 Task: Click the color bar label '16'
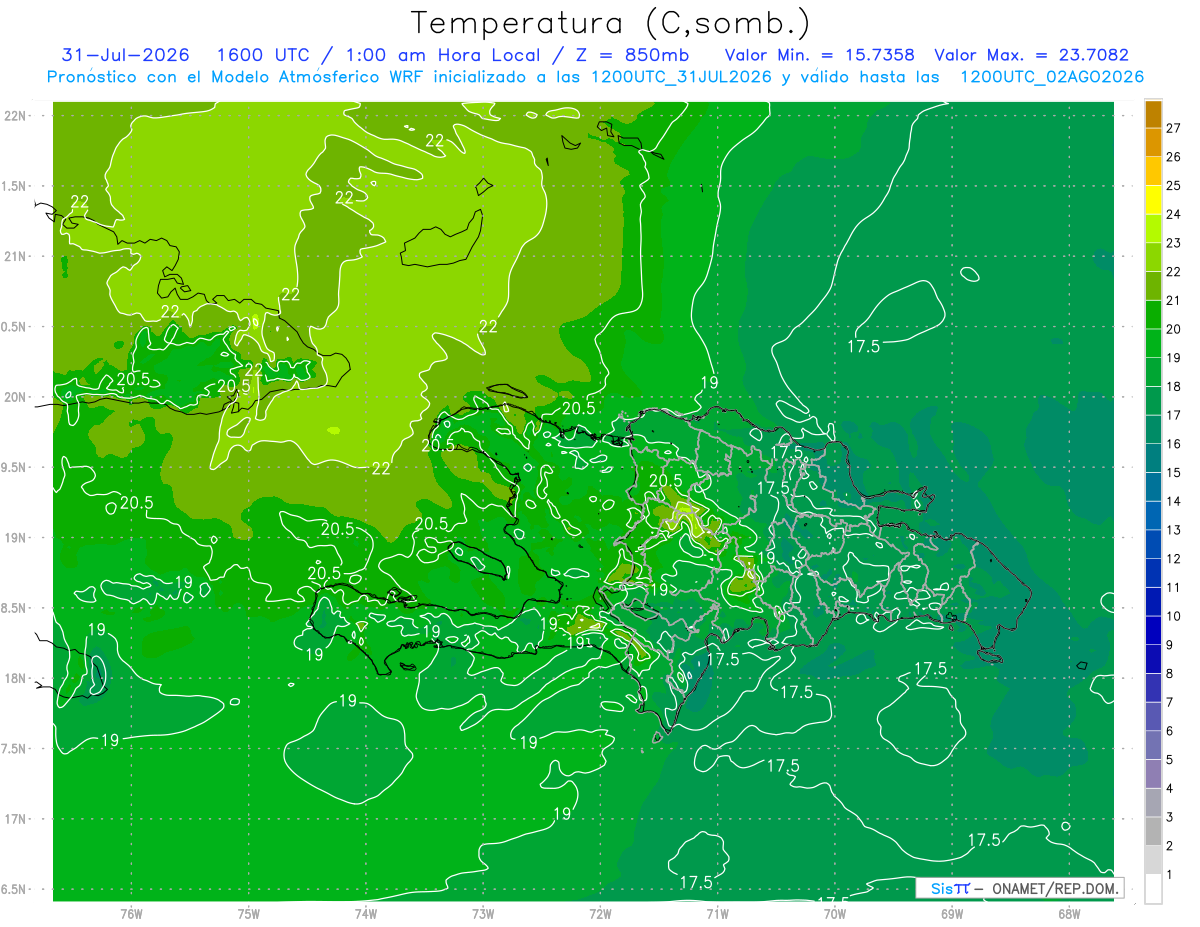click(x=1174, y=444)
